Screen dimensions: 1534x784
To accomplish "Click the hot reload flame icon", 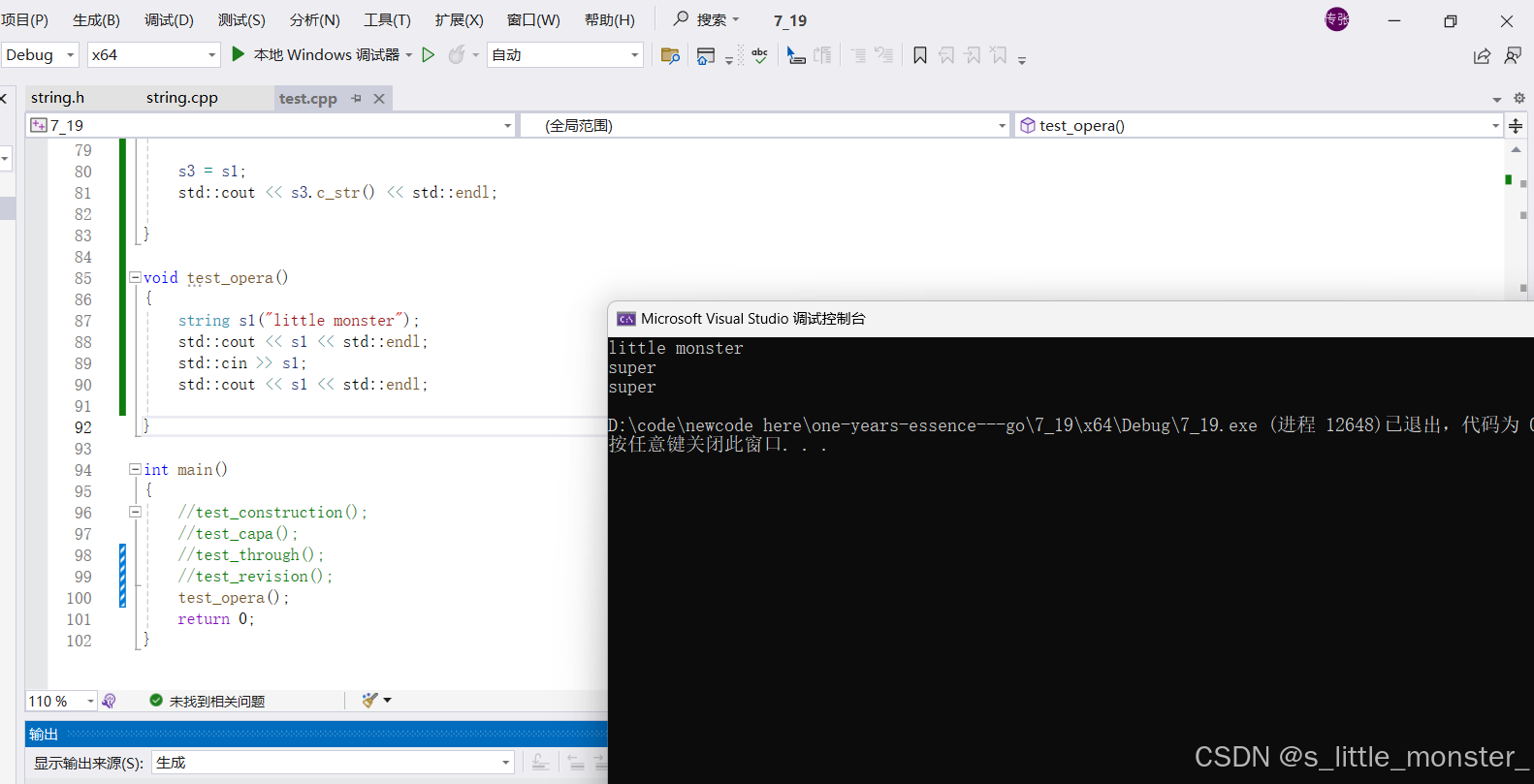I will pos(456,55).
